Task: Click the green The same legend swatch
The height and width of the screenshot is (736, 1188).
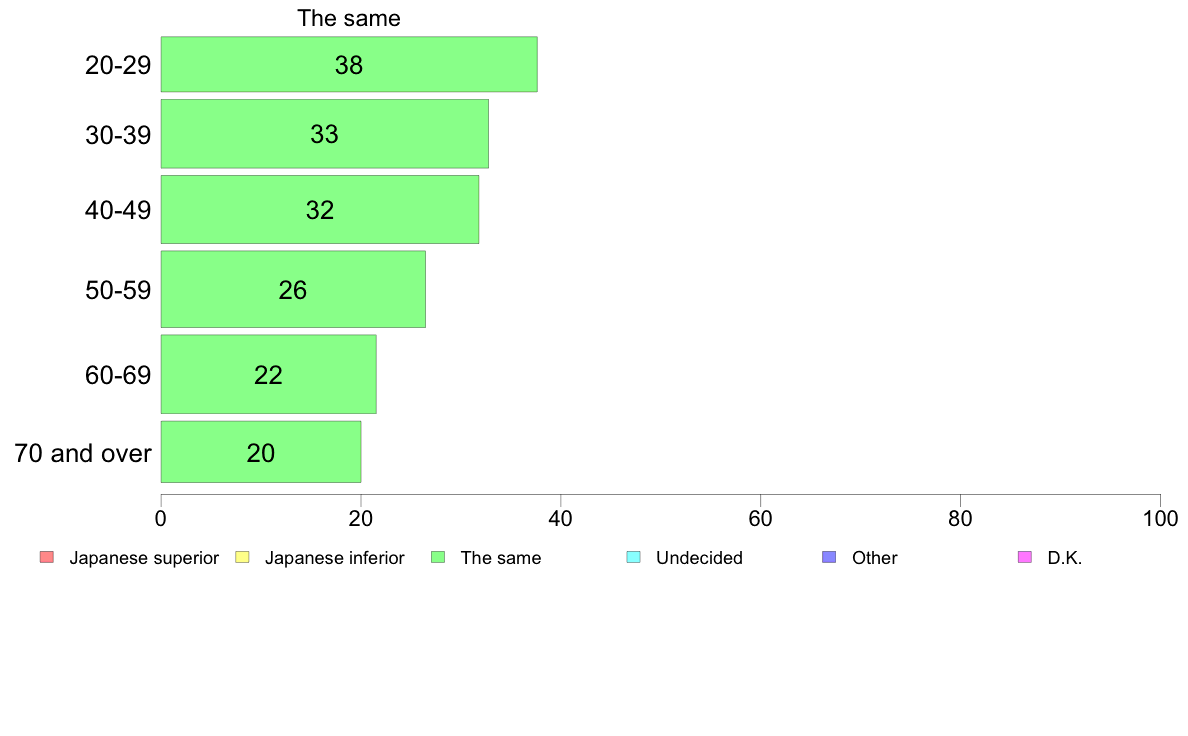Action: [438, 557]
